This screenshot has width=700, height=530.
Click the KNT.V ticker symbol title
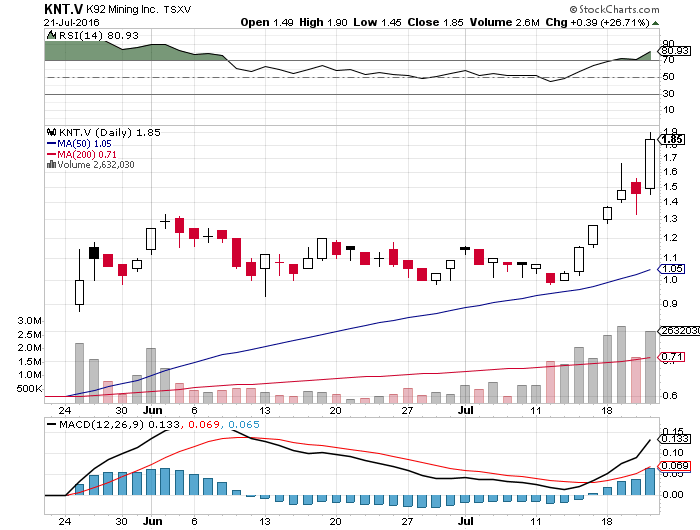tap(63, 9)
